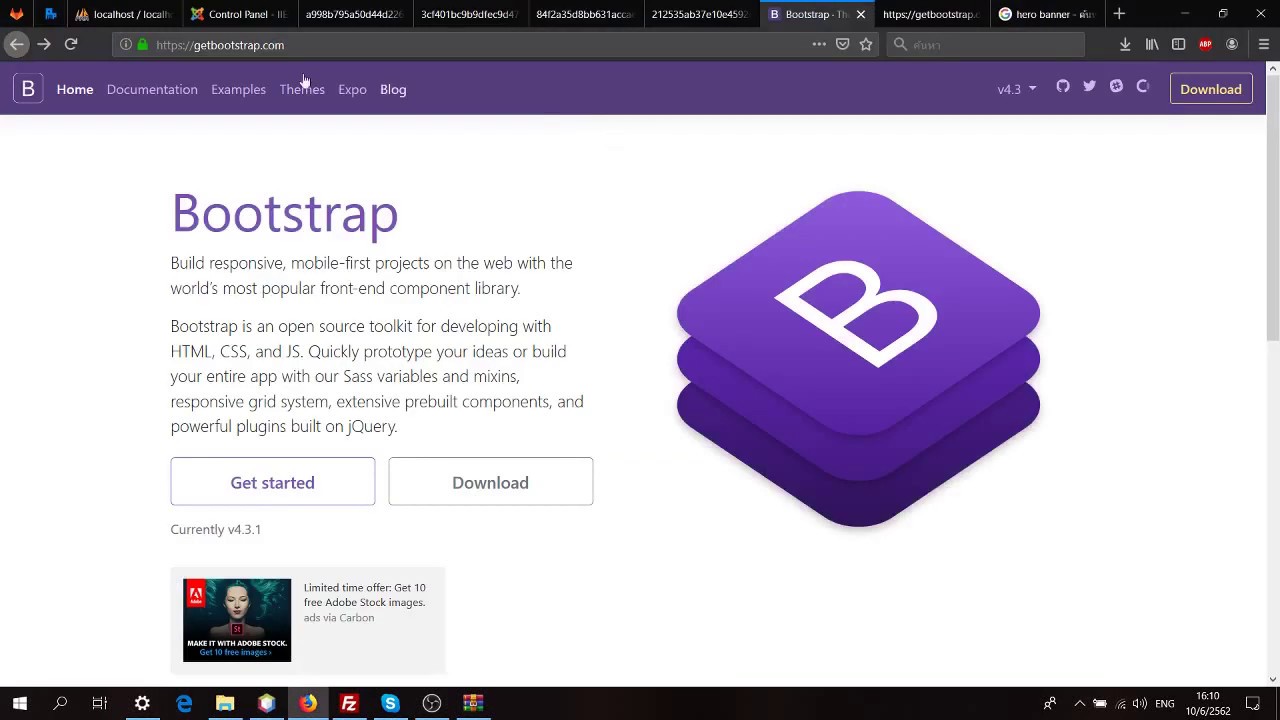Switch to the 212535ab37e10e4592 tab
This screenshot has width=1280, height=720.
coord(700,14)
